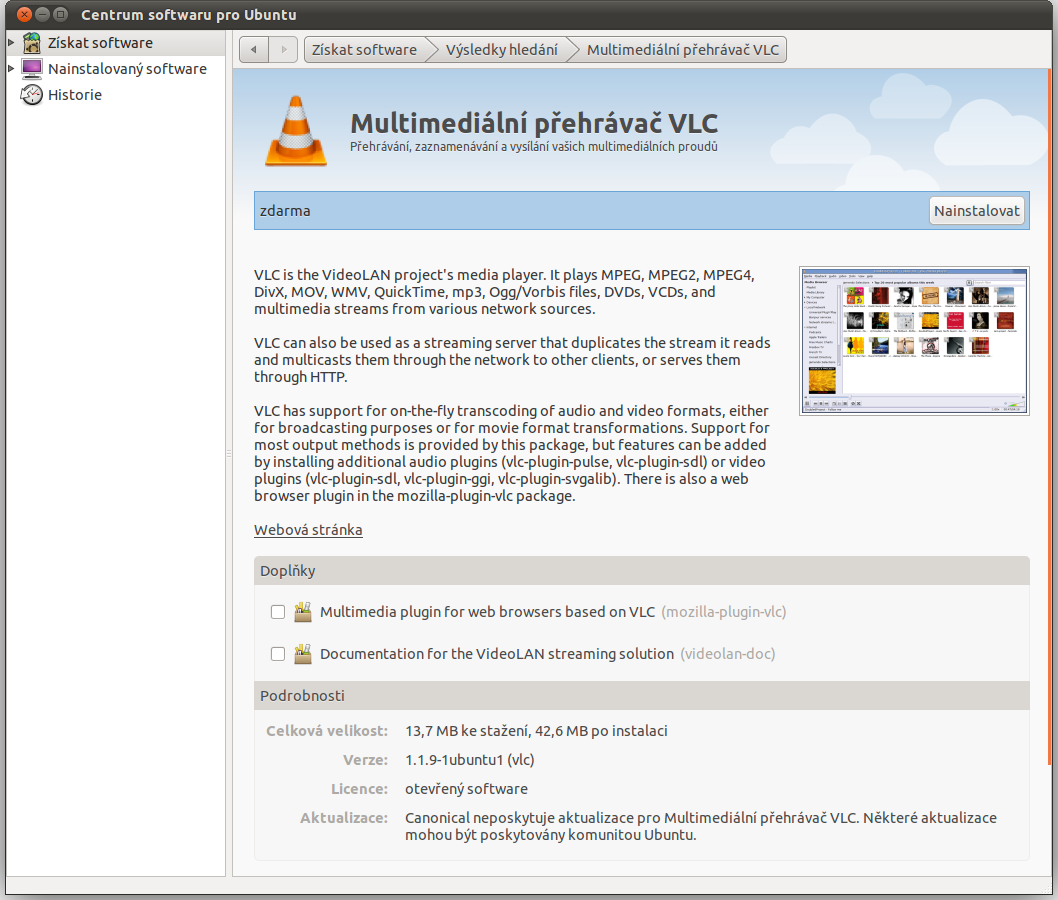Go back with the left arrow button

(x=254, y=49)
